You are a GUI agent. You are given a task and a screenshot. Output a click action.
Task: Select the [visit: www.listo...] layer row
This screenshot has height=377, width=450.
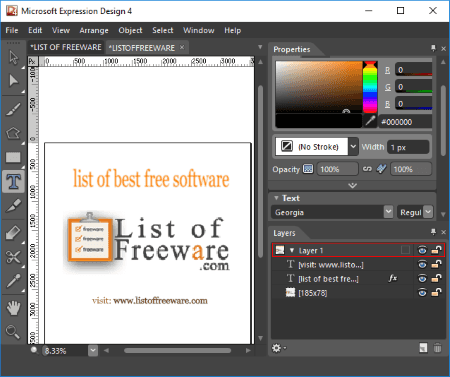tap(358, 264)
